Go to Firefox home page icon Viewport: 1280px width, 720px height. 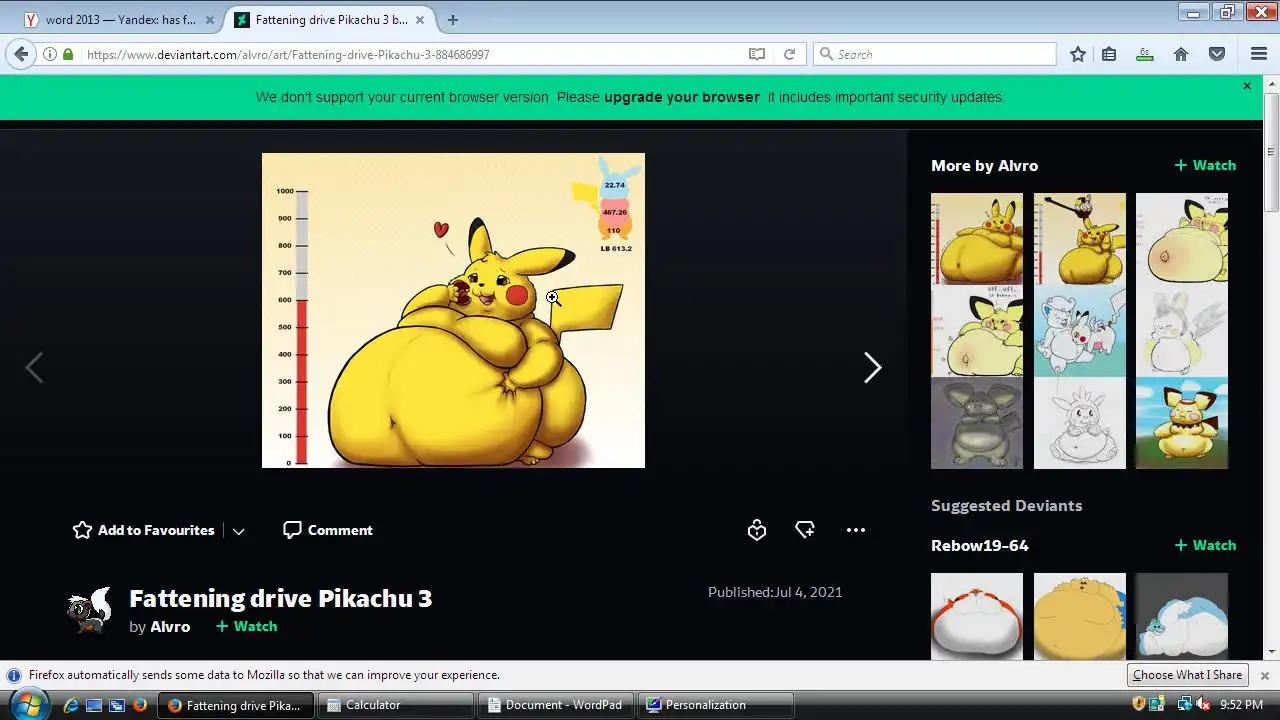[1181, 55]
